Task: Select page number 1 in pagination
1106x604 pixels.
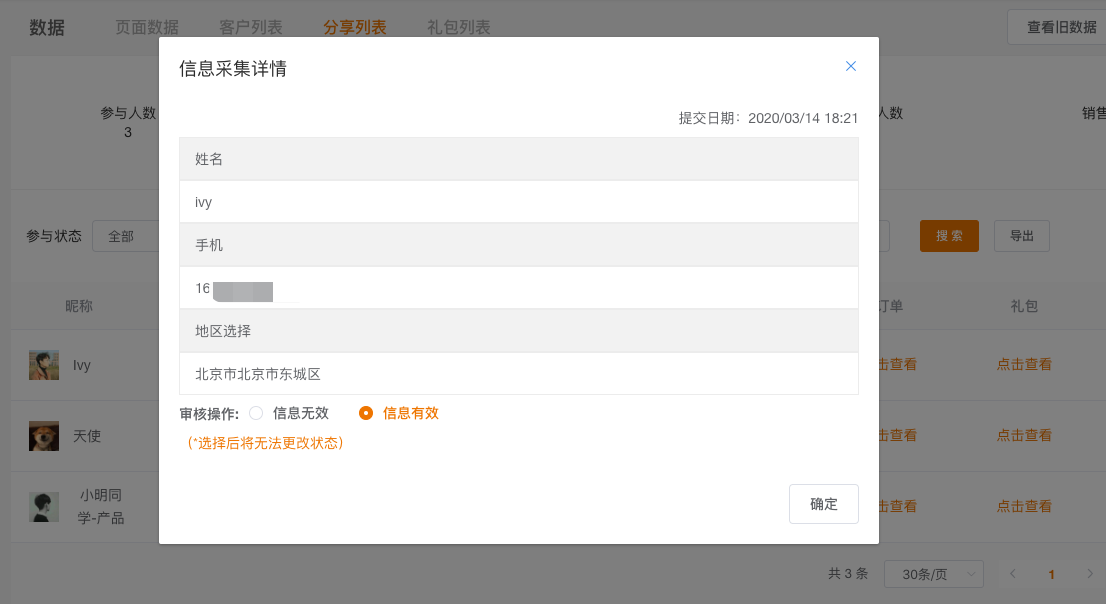Action: point(1051,574)
